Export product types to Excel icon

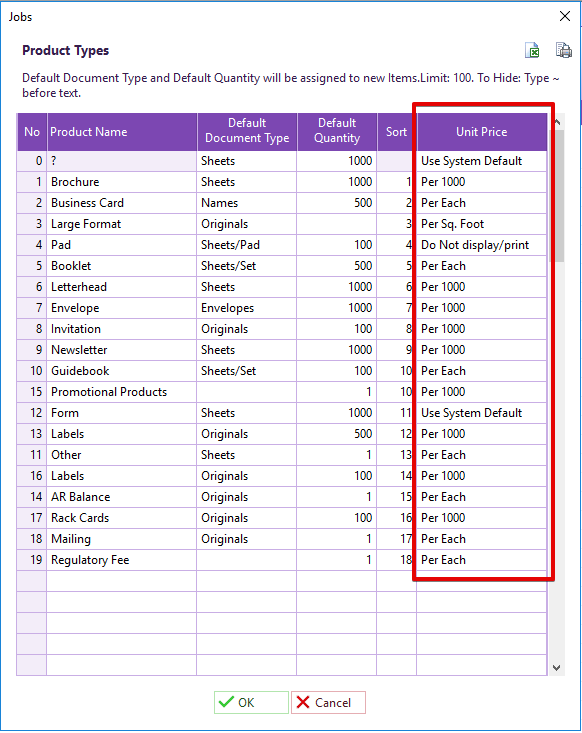click(532, 50)
